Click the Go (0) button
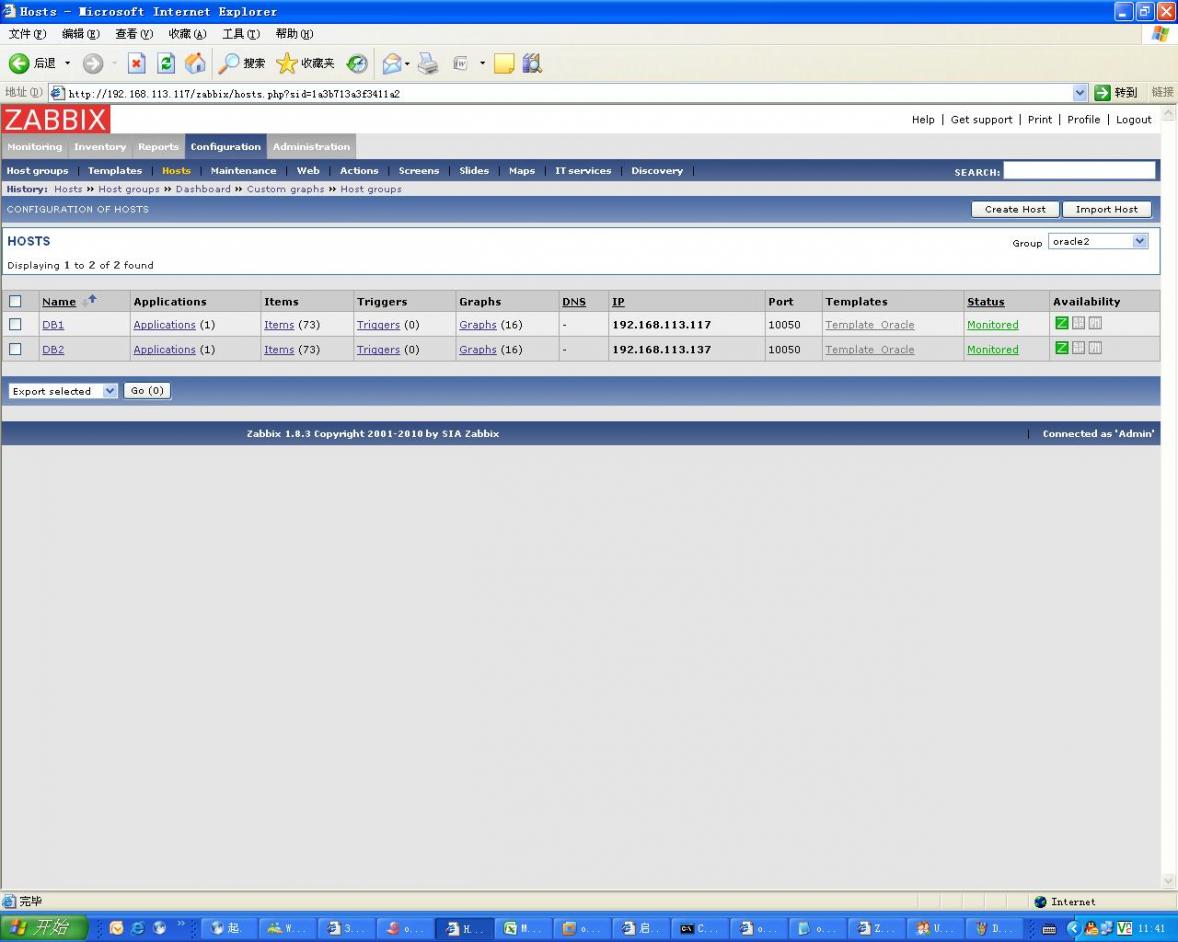Screen dimensions: 1178x942 click(x=147, y=391)
